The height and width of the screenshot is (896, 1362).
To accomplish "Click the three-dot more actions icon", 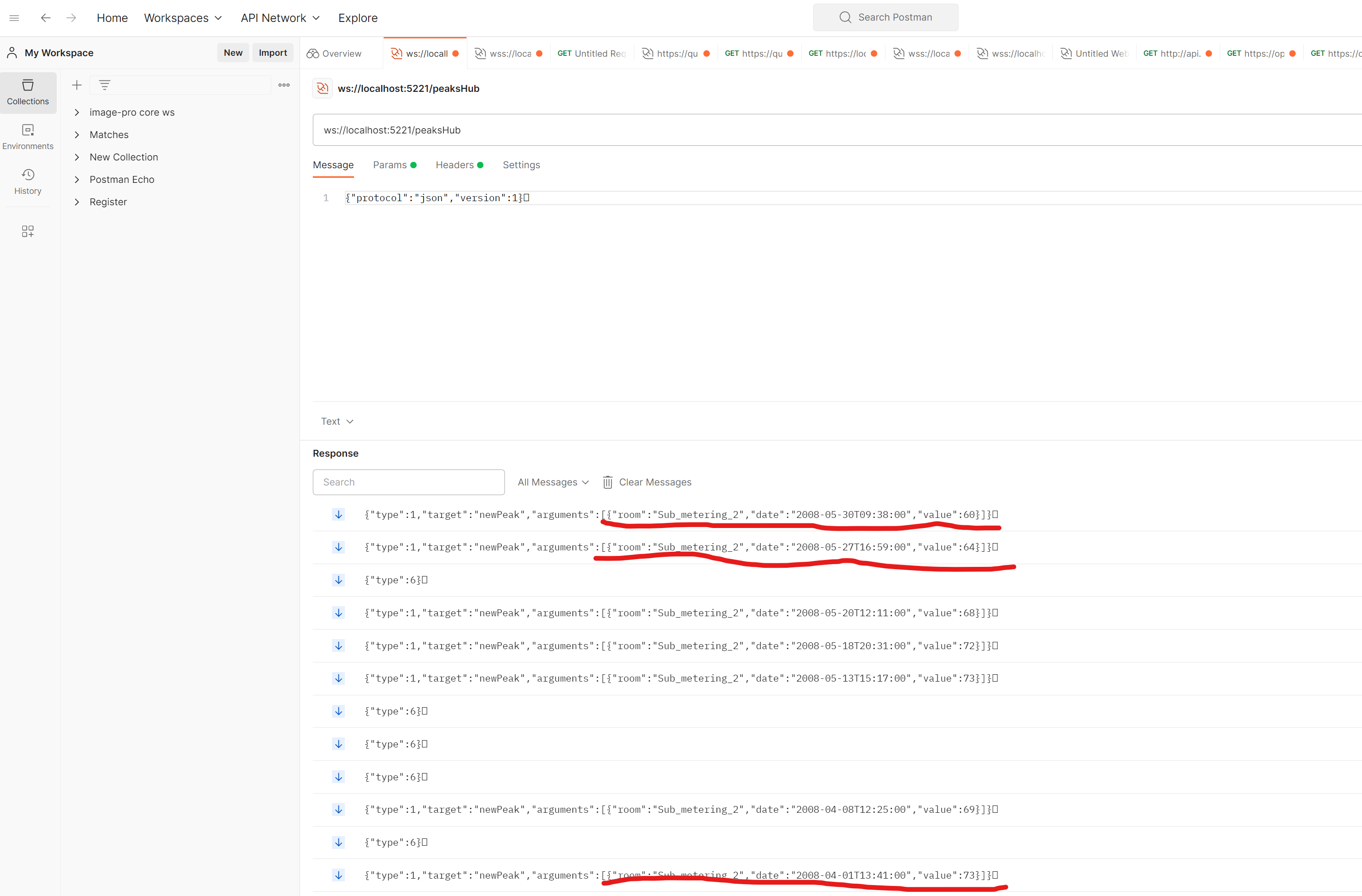I will (x=283, y=85).
